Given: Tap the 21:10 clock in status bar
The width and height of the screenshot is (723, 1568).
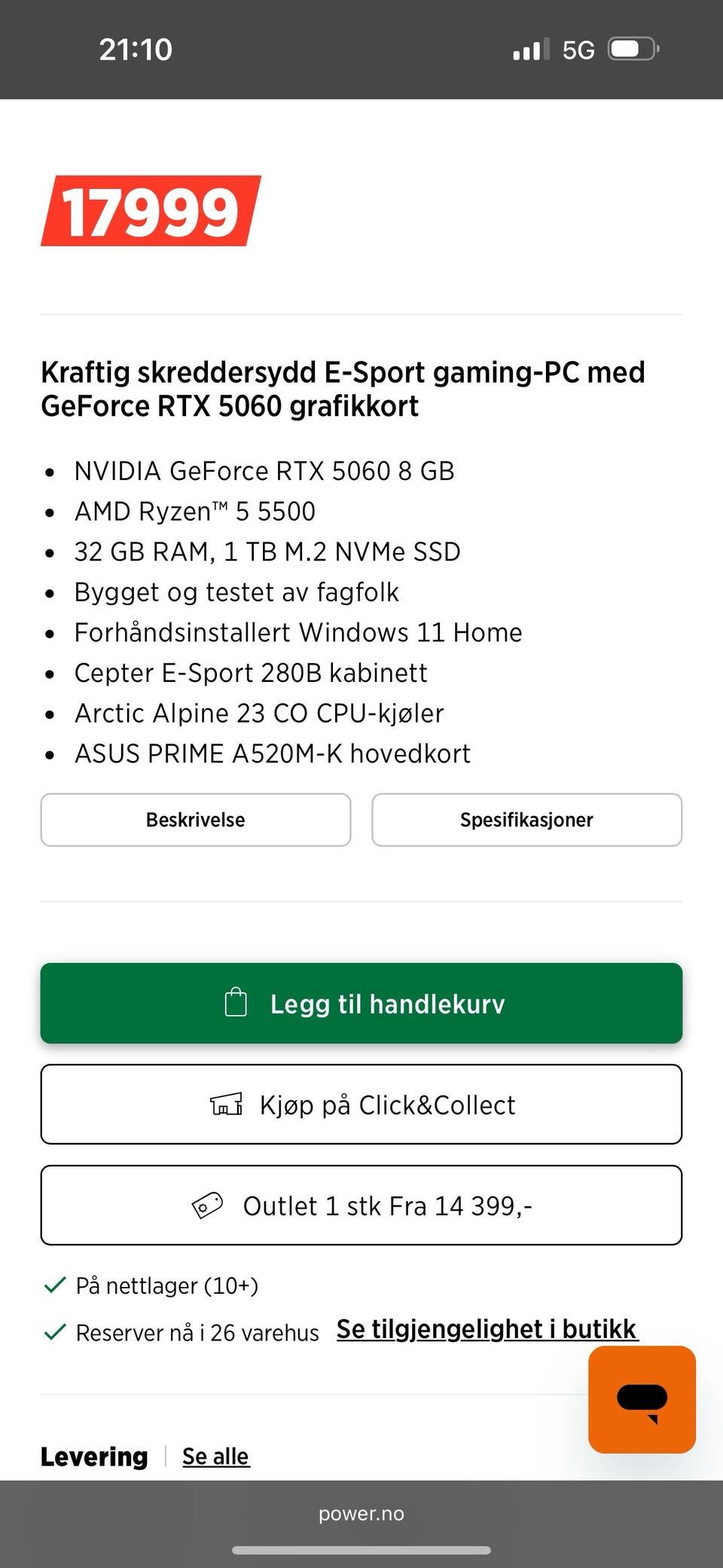Looking at the screenshot, I should point(136,50).
